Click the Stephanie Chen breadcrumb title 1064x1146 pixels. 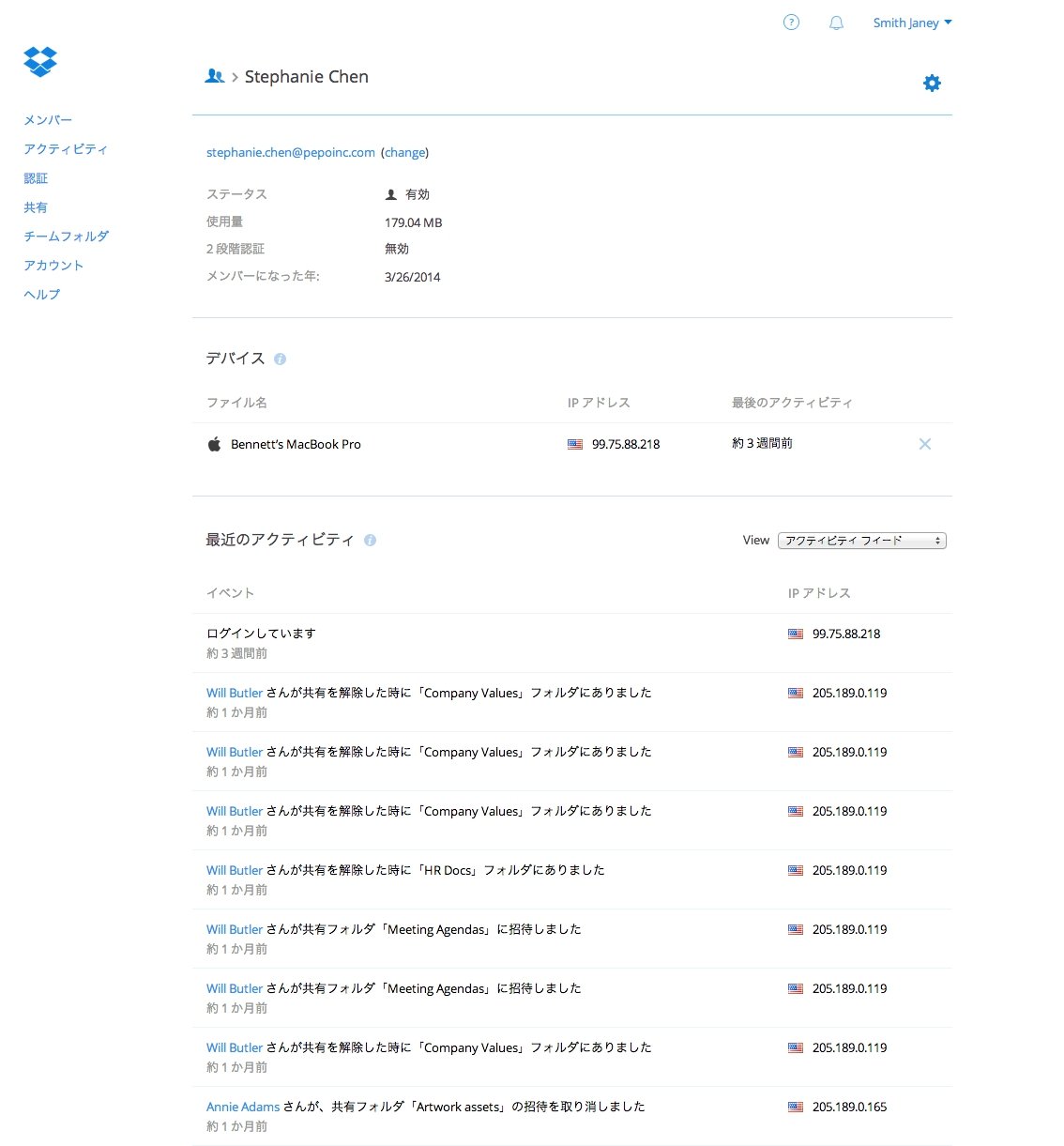click(307, 77)
